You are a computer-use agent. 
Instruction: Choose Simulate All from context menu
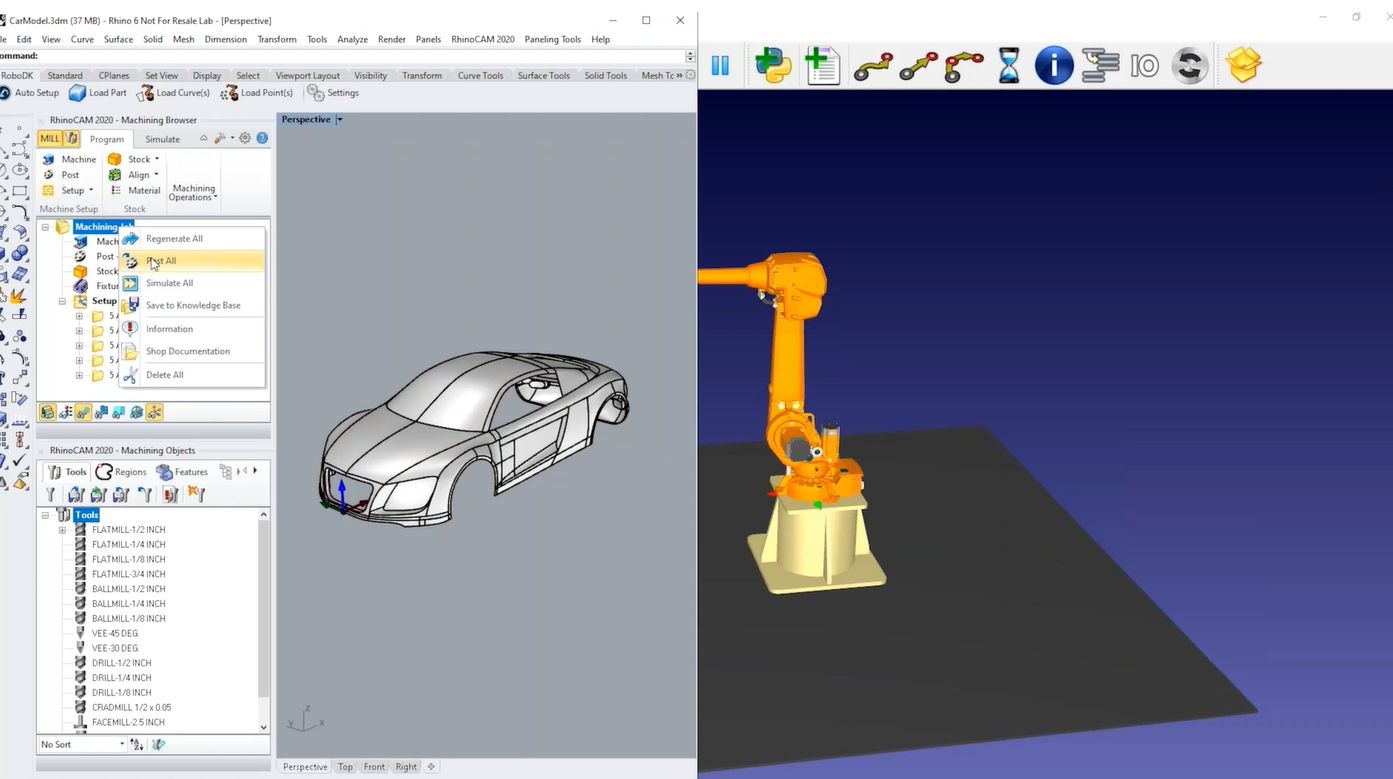[x=169, y=283]
